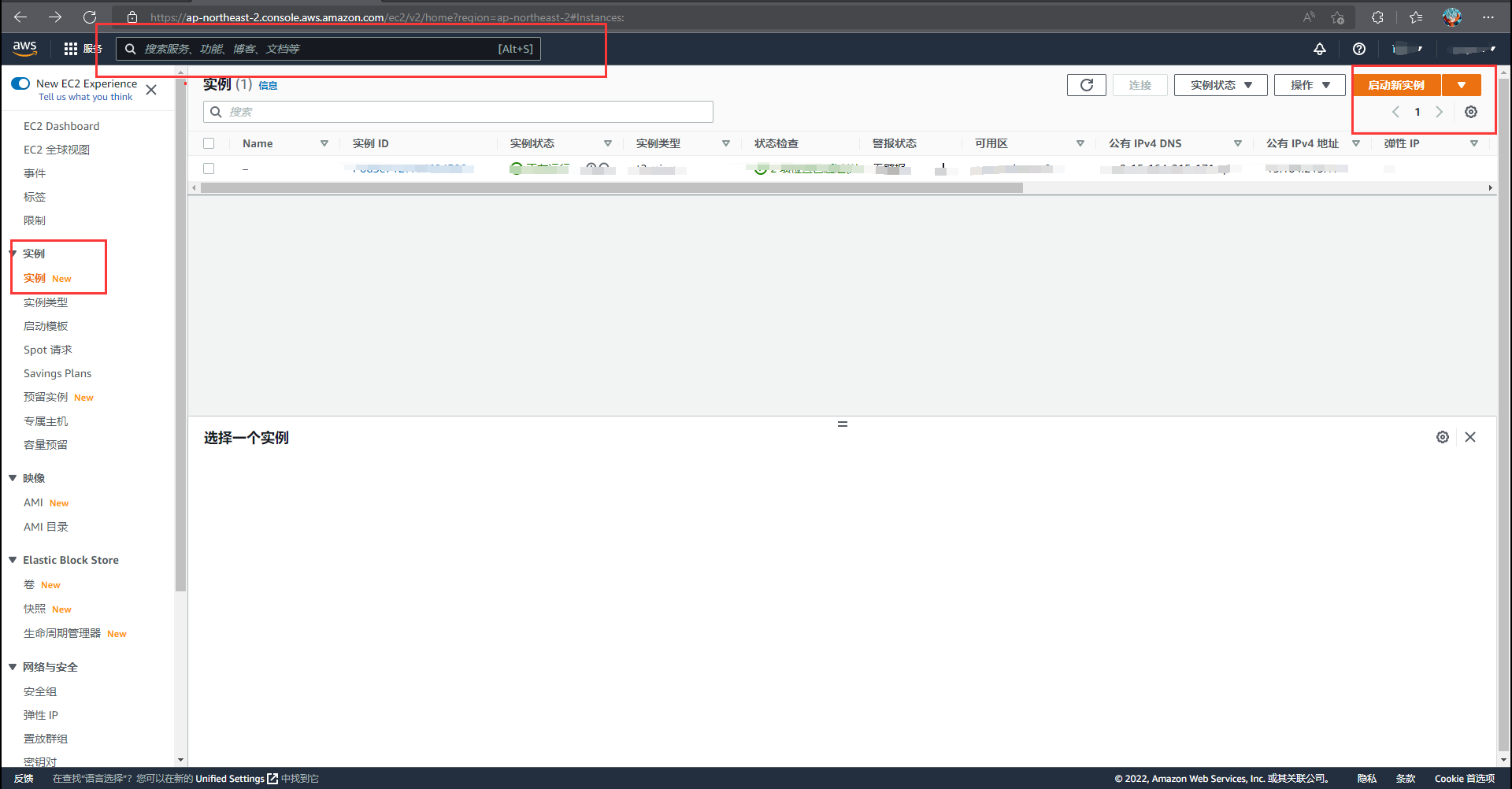
Task: Go to 安全组 in sidebar
Action: click(x=40, y=691)
